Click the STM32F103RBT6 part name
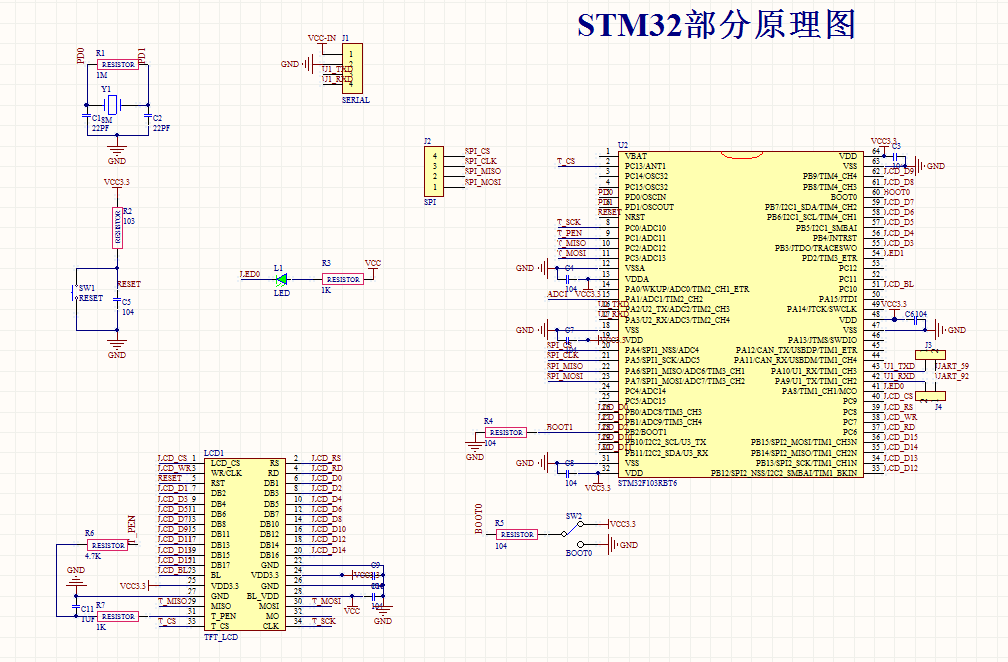Image resolution: width=1008 pixels, height=662 pixels. click(647, 483)
